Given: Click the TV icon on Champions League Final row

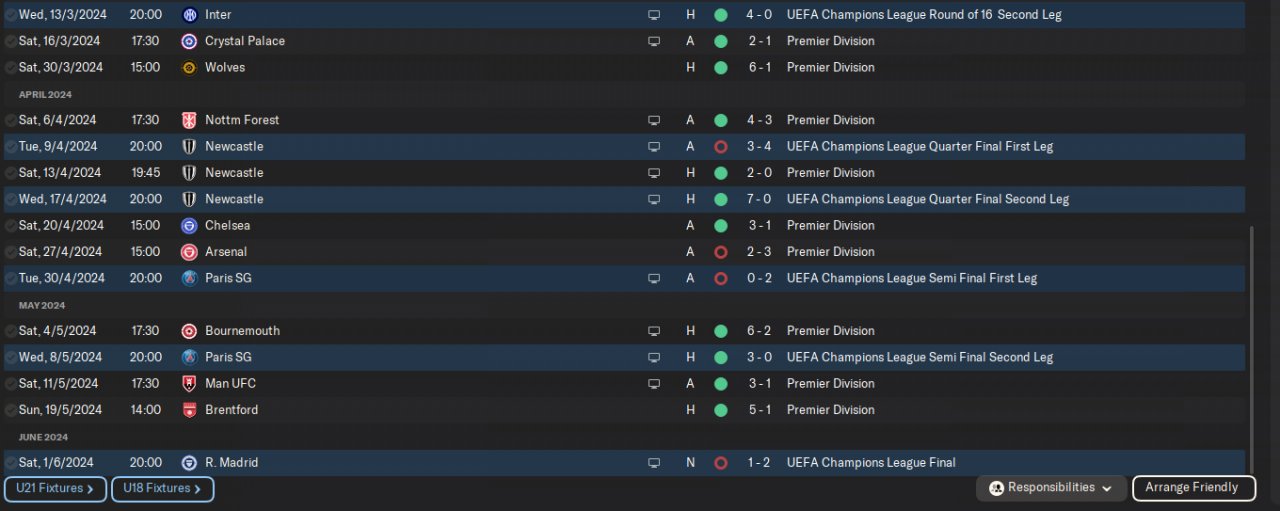Looking at the screenshot, I should point(654,463).
